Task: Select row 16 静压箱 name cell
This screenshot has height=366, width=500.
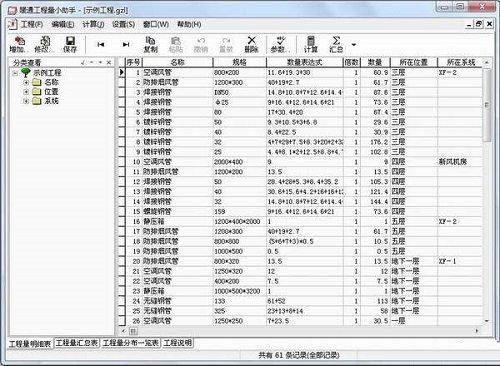Action: (x=178, y=221)
